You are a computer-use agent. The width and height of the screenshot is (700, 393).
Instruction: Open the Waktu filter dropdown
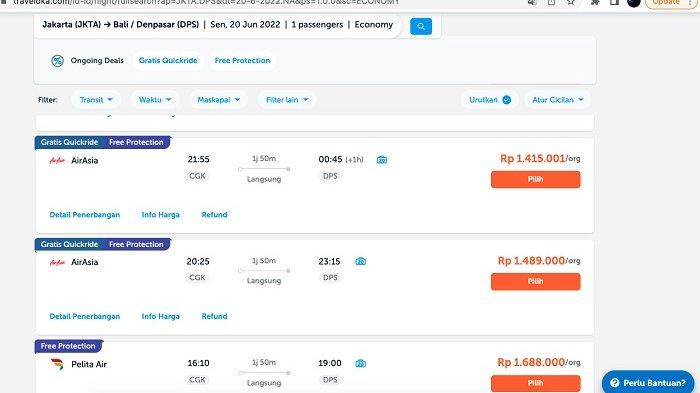155,100
